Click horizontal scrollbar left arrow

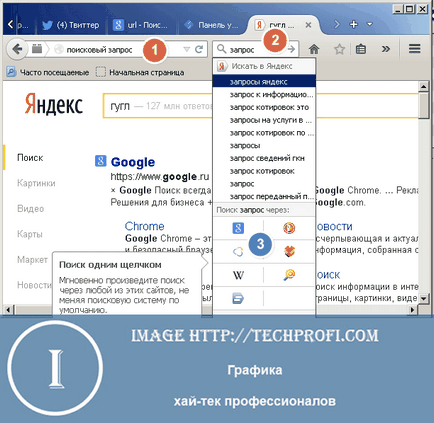coord(8,310)
